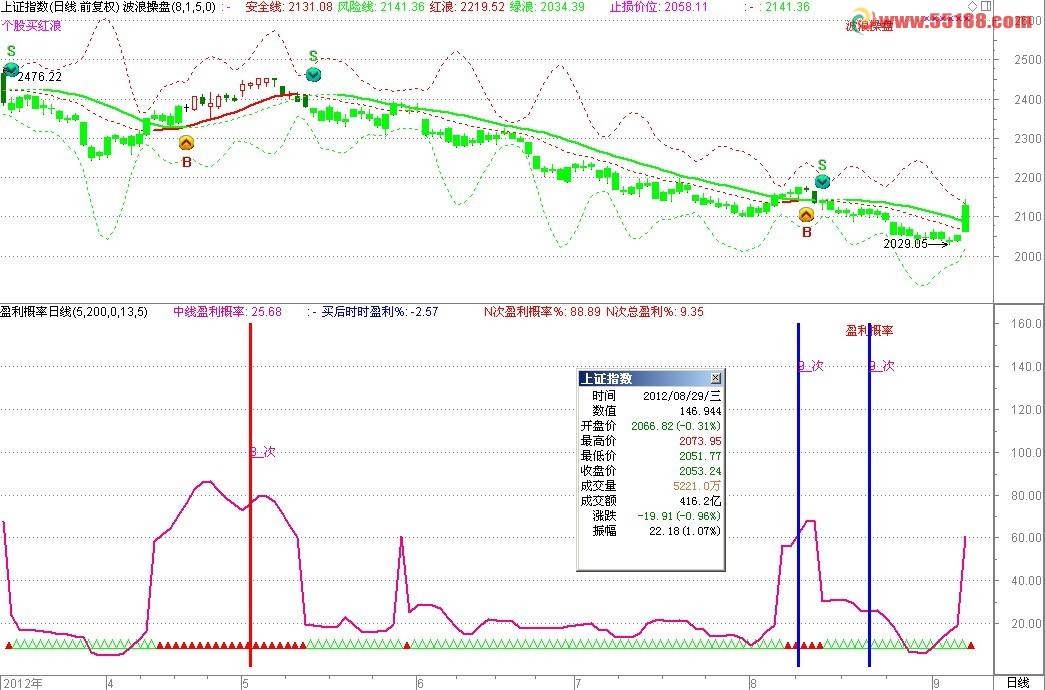This screenshot has width=1045, height=690.
Task: Click the 安全线: 2131.08 value
Action: coord(289,7)
